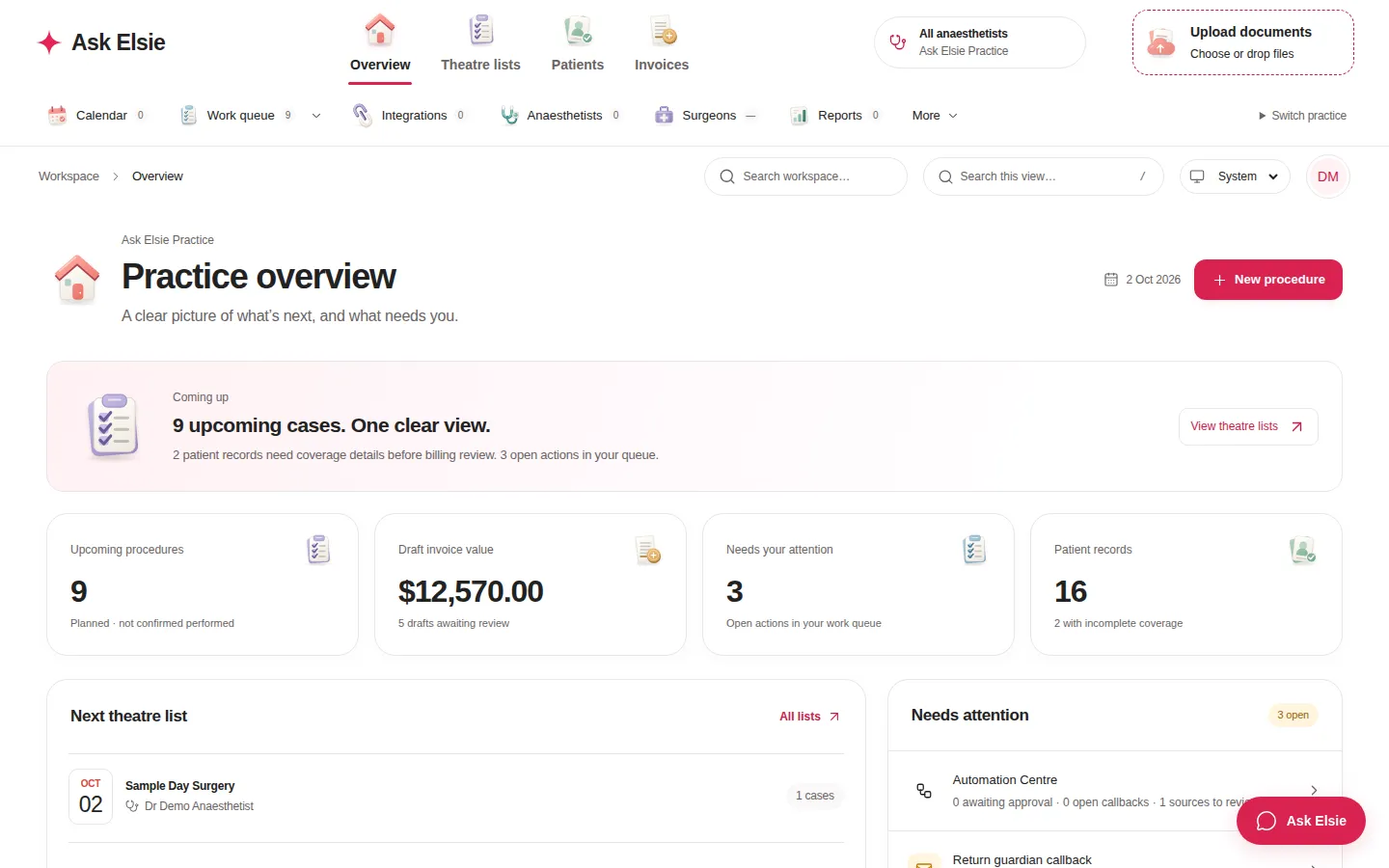Click the $12,570.00 draft invoice value
1389x868 pixels.
(471, 591)
